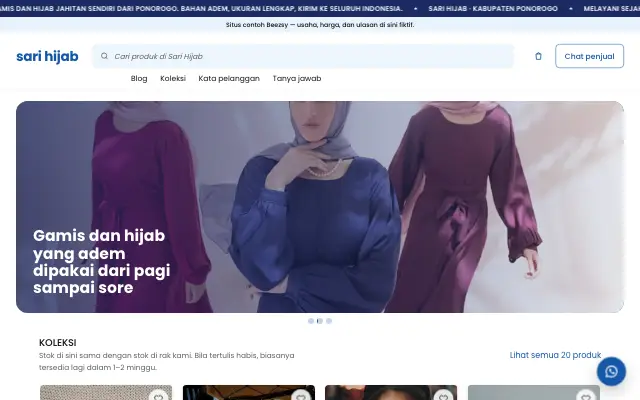This screenshot has width=640, height=400.
Task: Focus the Cari produk di Sari Hijab search field
Action: 303,56
